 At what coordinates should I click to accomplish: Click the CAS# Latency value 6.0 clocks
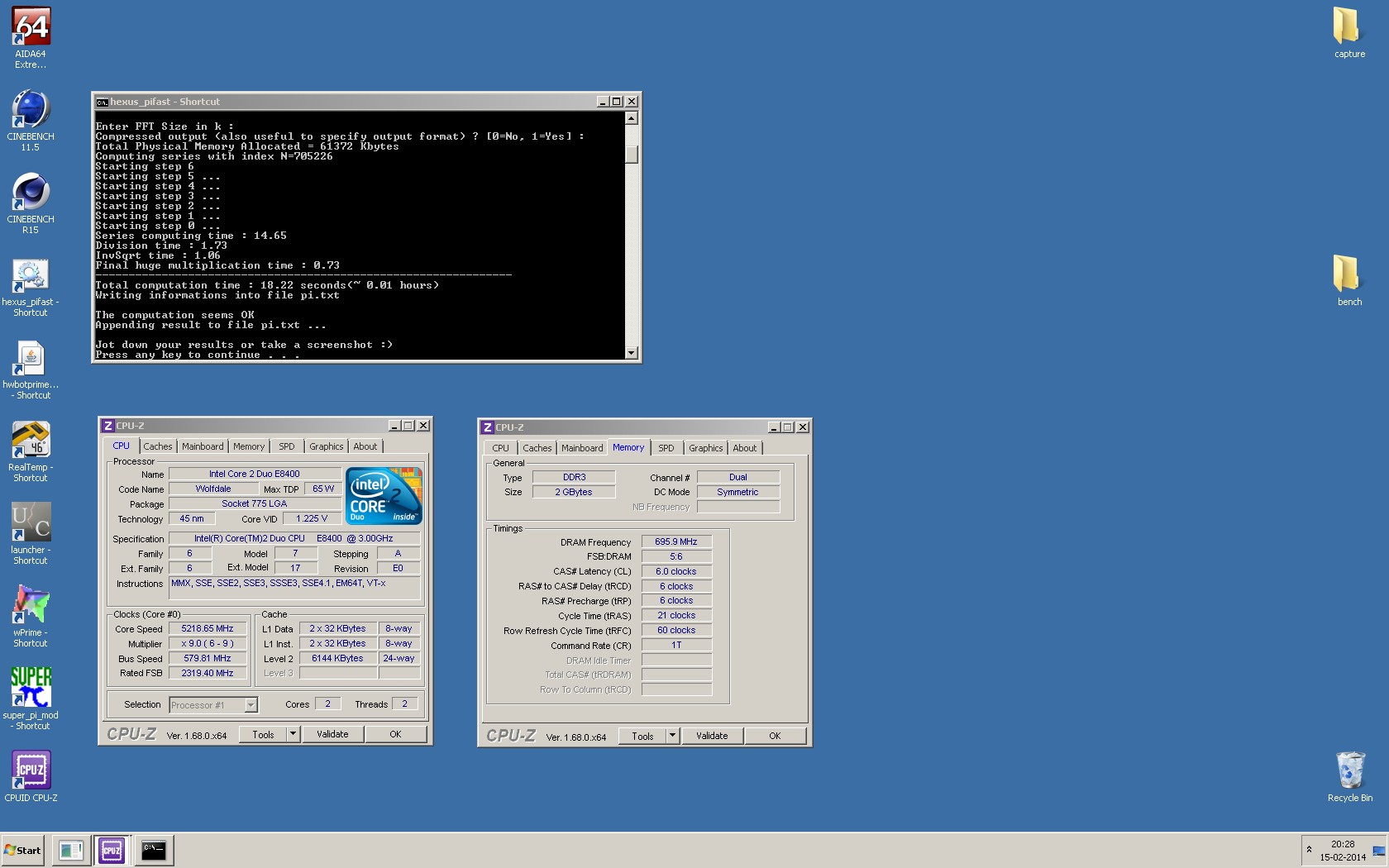pos(676,572)
